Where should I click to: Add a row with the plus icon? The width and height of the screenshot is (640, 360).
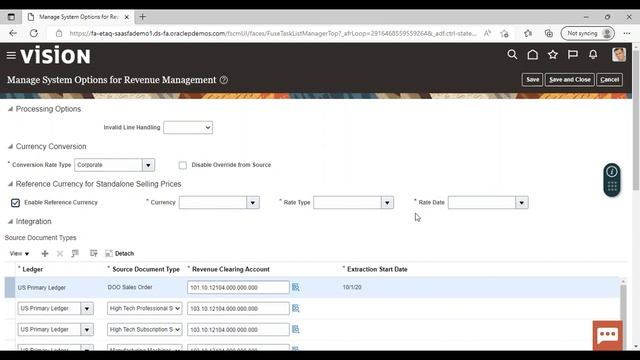pyautogui.click(x=45, y=253)
